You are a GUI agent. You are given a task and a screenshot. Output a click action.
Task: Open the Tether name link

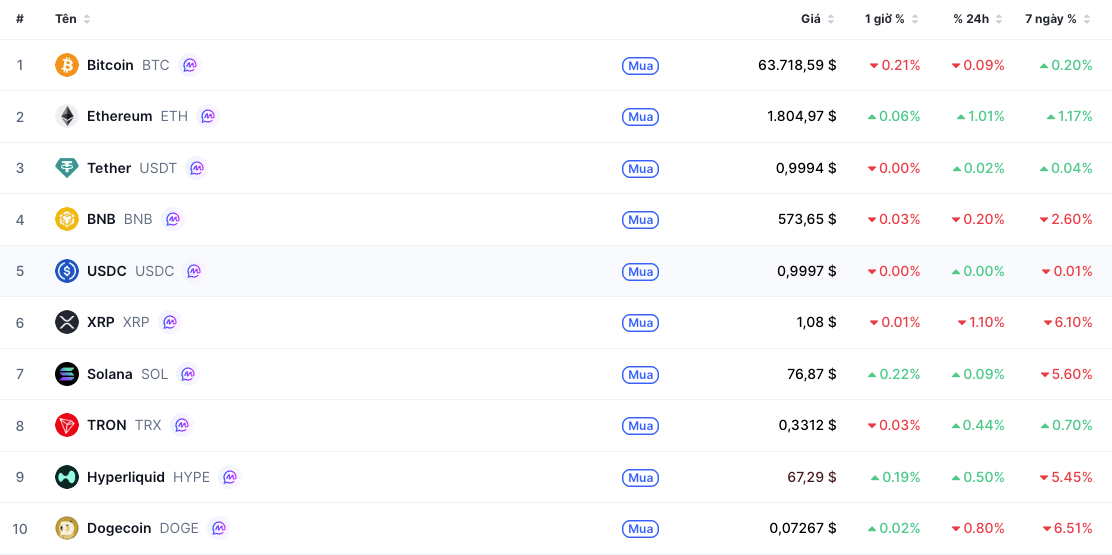click(x=109, y=168)
